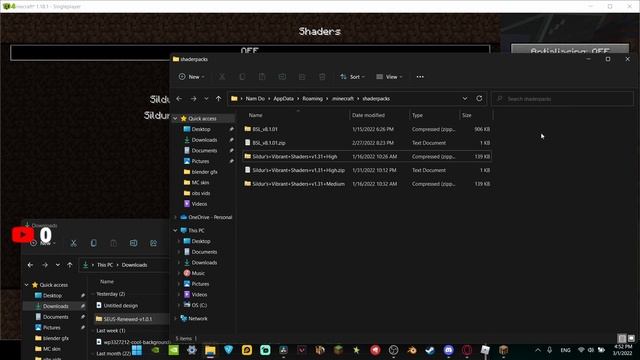Select Sildur's Vibrant Shaders v1.31 High folder
The height and width of the screenshot is (360, 640).
(x=367, y=156)
